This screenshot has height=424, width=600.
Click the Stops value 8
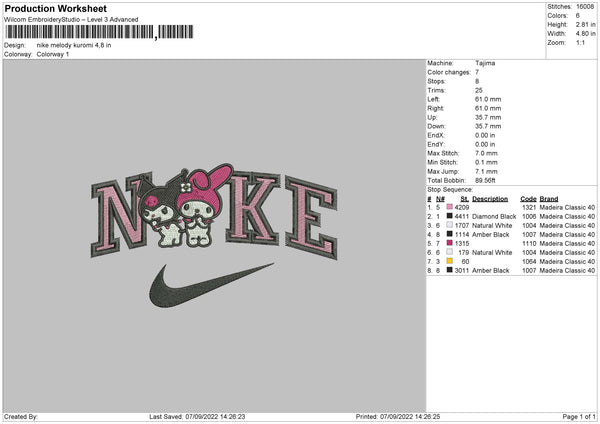pyautogui.click(x=477, y=81)
